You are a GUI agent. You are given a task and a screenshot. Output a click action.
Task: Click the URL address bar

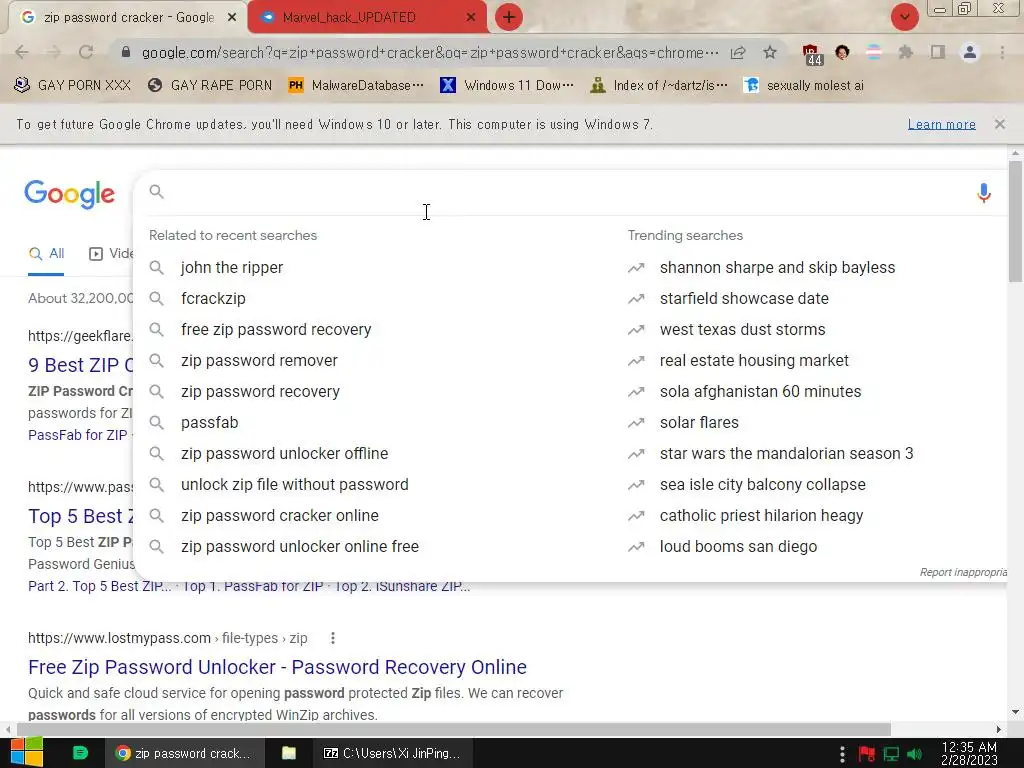coord(430,52)
